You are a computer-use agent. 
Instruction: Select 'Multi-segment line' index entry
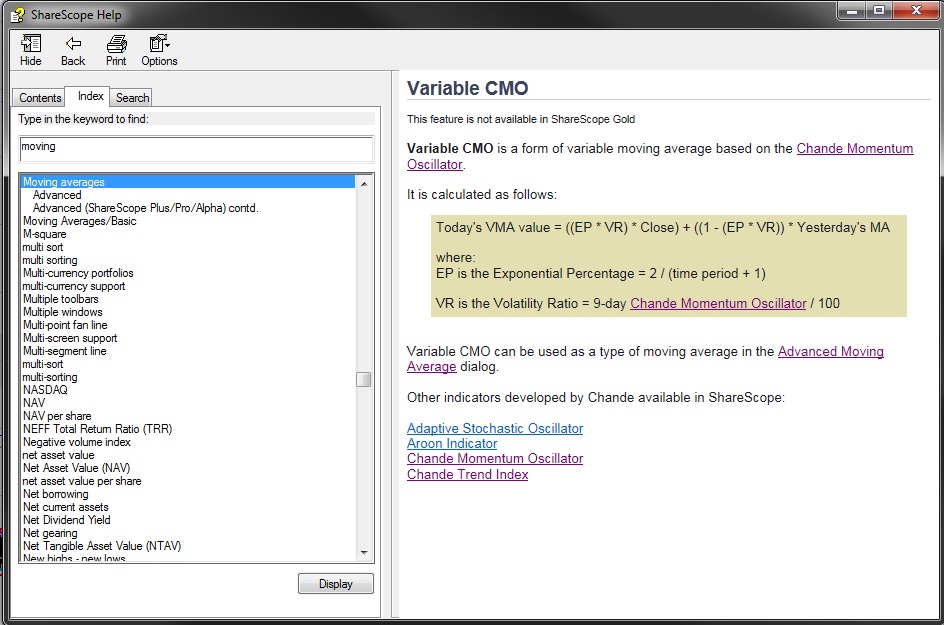64,350
